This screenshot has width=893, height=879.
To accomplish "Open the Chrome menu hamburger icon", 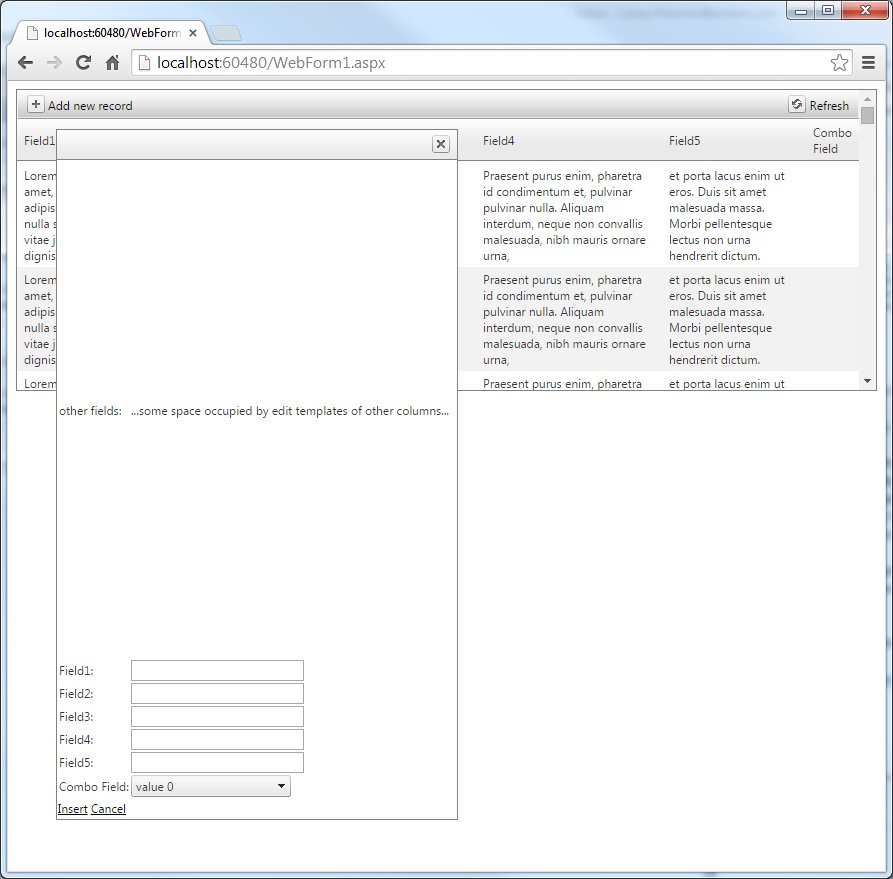I will [x=869, y=63].
